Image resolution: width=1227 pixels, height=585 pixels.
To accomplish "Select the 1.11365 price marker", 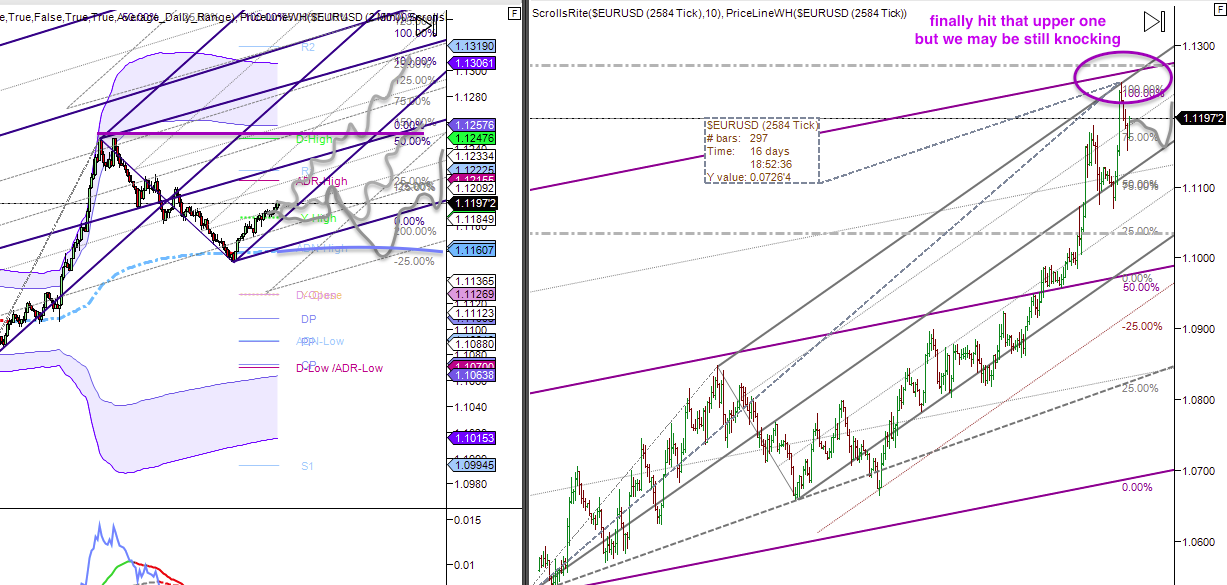I will 473,281.
